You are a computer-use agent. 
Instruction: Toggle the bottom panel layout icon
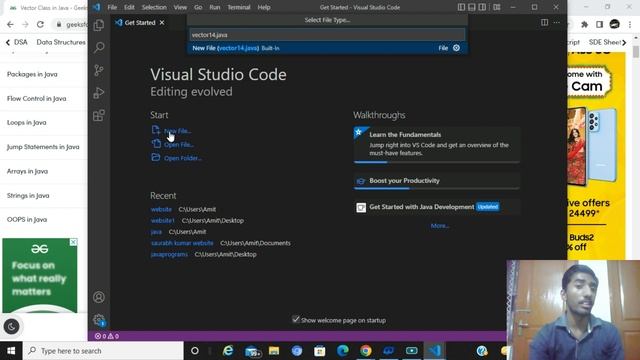472,7
